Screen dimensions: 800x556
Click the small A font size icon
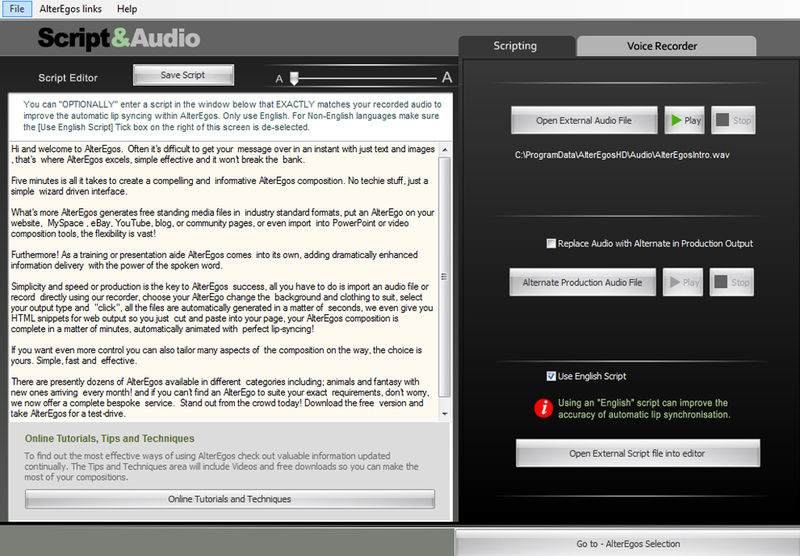coord(279,79)
